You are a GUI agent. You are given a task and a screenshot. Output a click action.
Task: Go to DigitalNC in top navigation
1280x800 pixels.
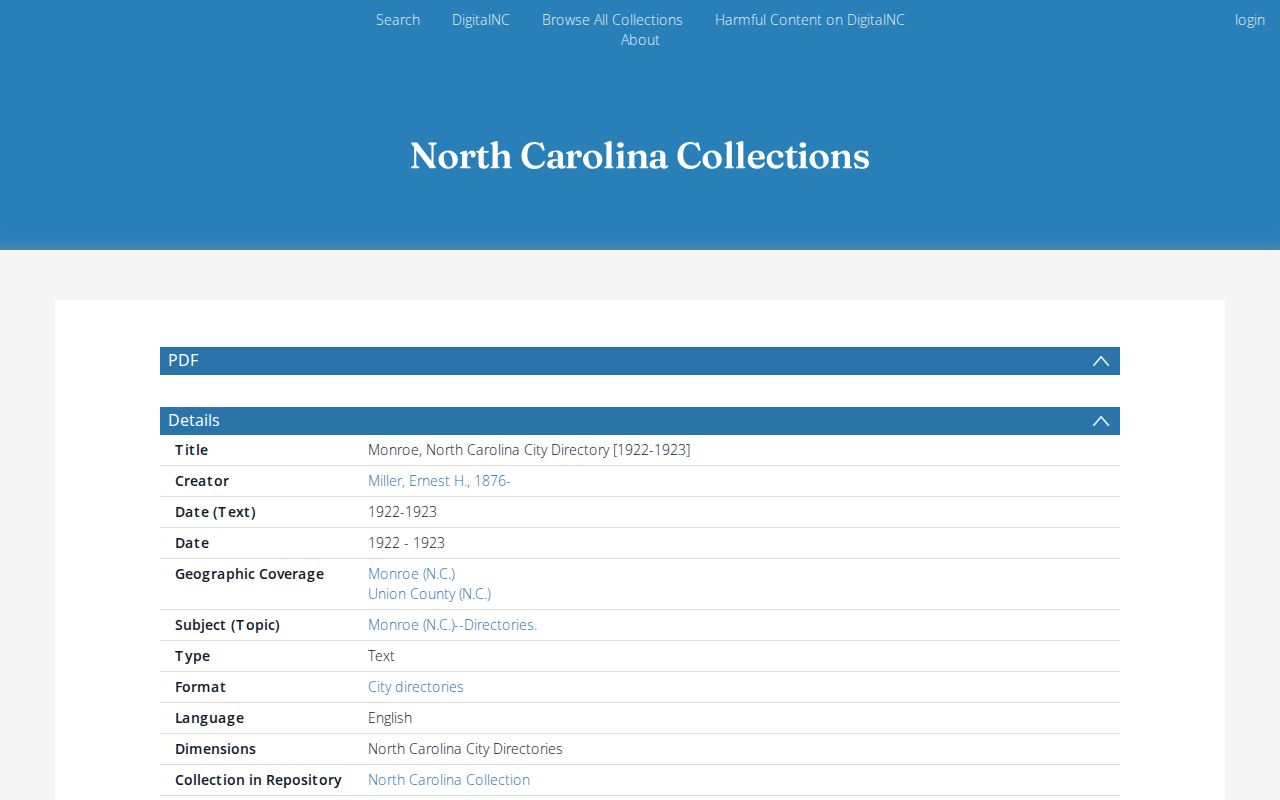click(481, 20)
